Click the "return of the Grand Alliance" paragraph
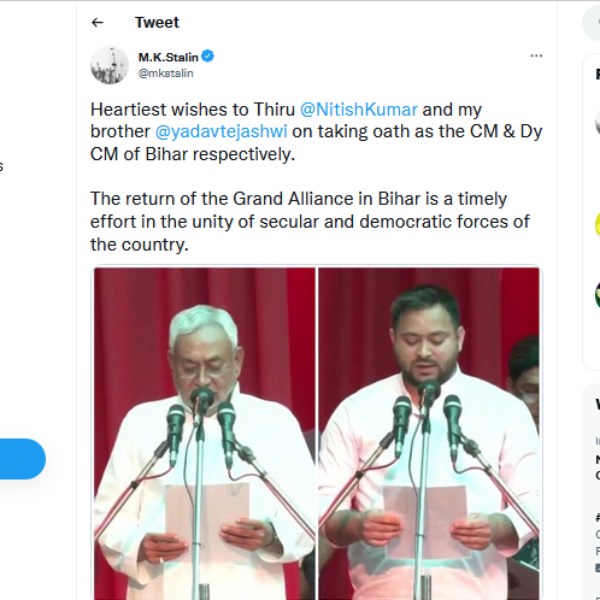Screen dimensions: 600x600 [x=310, y=221]
